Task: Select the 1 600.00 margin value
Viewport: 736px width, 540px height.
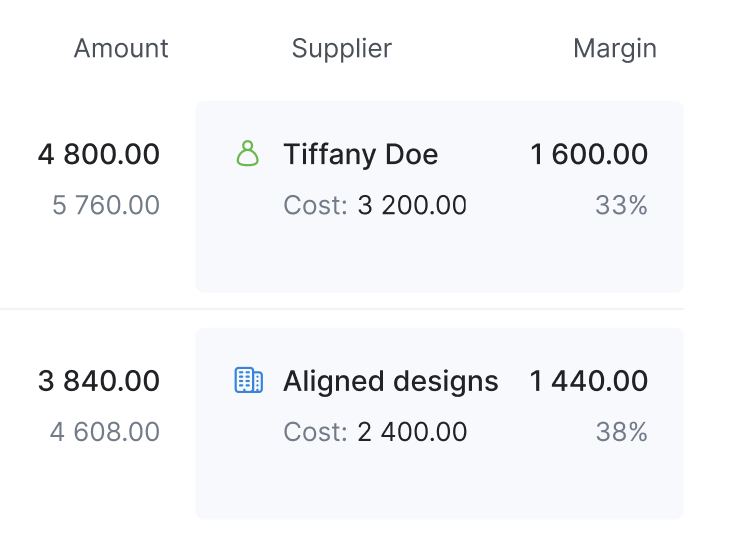Action: point(589,154)
